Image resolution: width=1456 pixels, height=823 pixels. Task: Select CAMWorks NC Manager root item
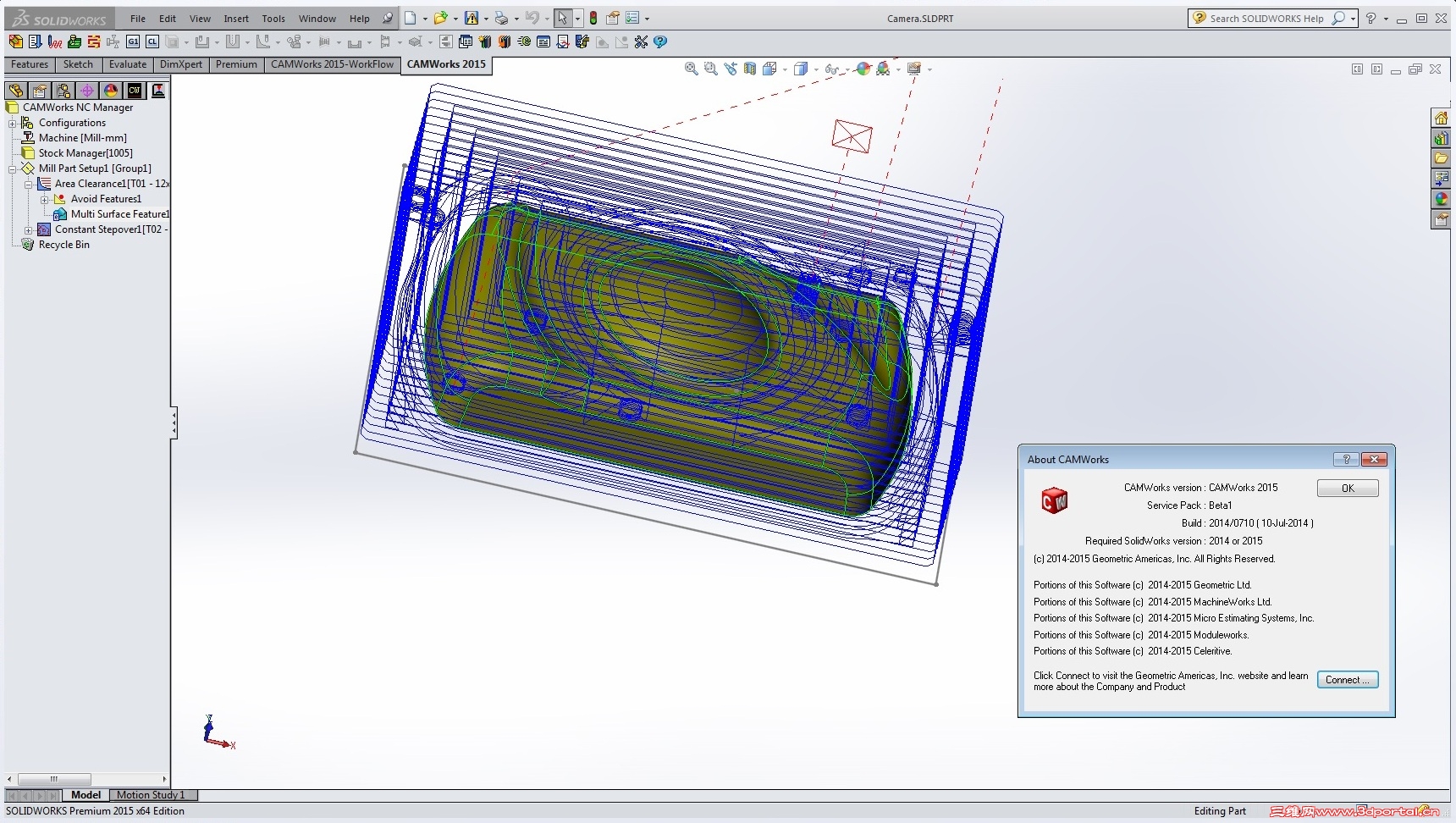78,108
